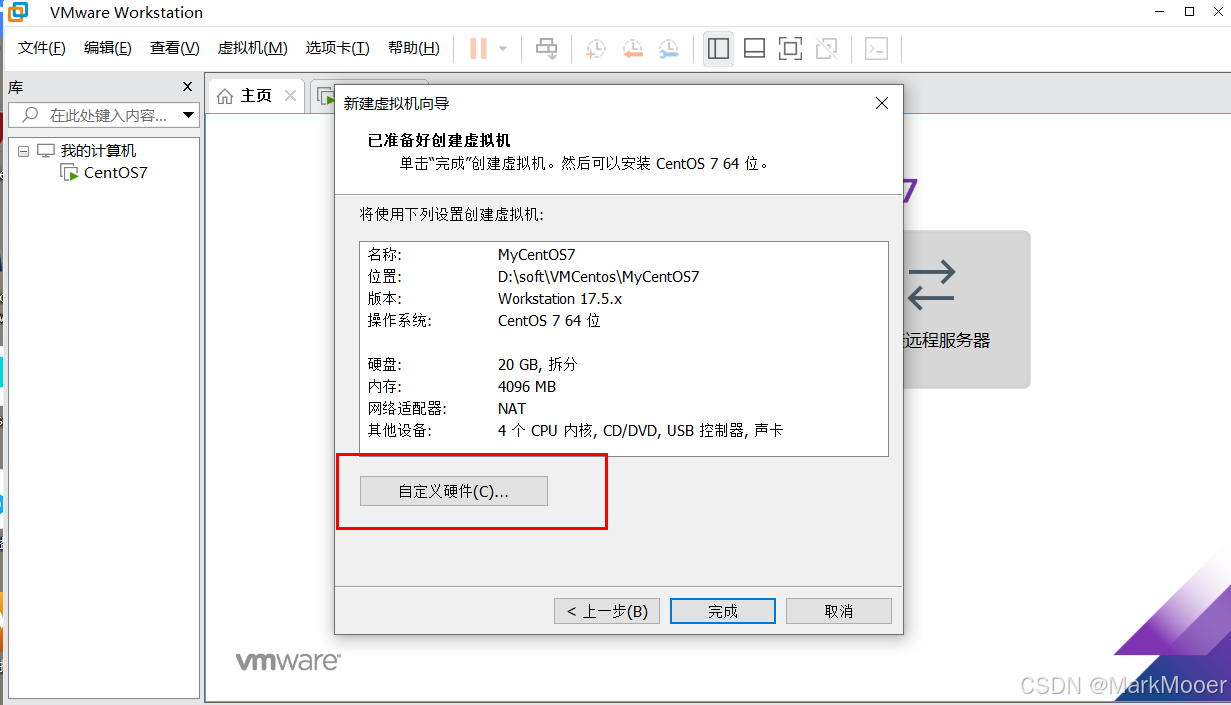Screen dimensions: 1231x705
Task: Click the console view toolbar icon
Action: coord(876,48)
